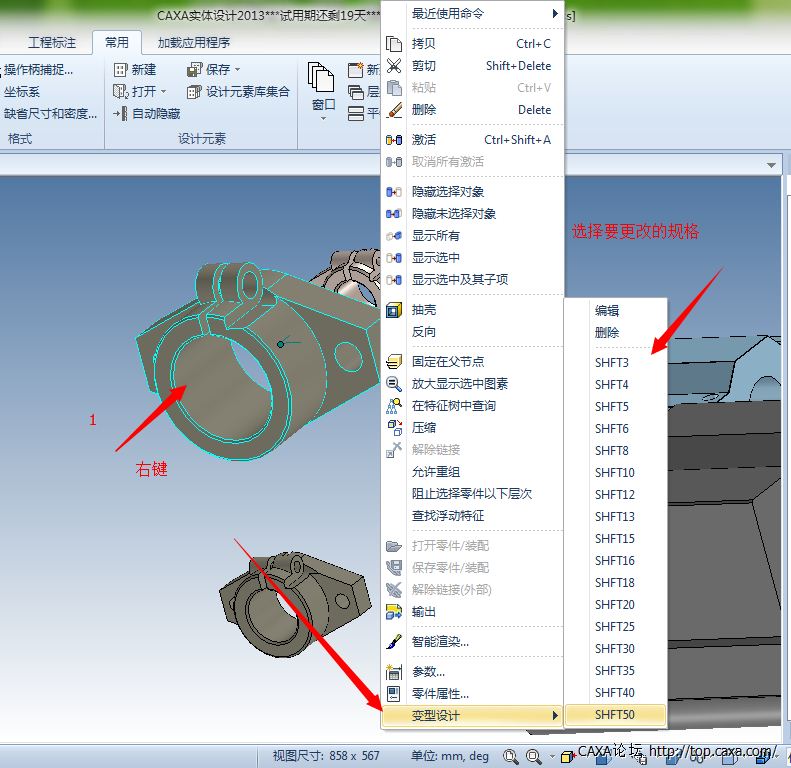Viewport: 791px width, 768px height.
Task: Click the 放大显示选中图素 zoom icon
Action: [394, 384]
